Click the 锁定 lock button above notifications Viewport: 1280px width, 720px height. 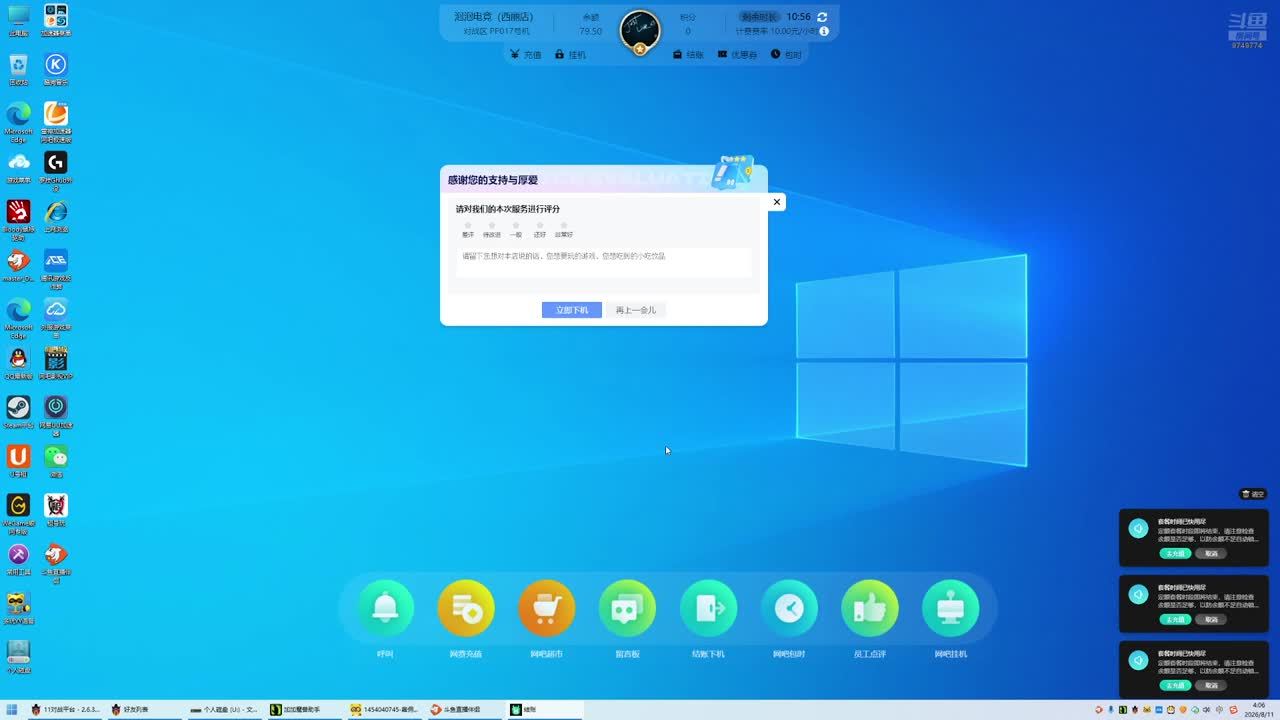tap(1253, 494)
